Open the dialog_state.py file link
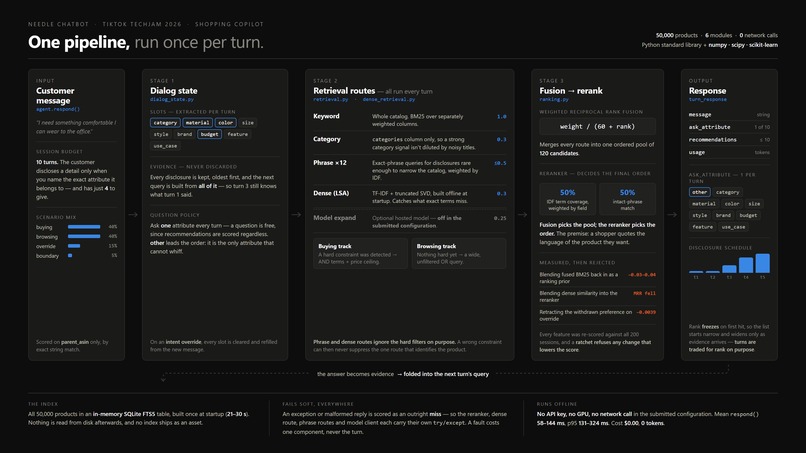The width and height of the screenshot is (806, 453). [x=172, y=99]
